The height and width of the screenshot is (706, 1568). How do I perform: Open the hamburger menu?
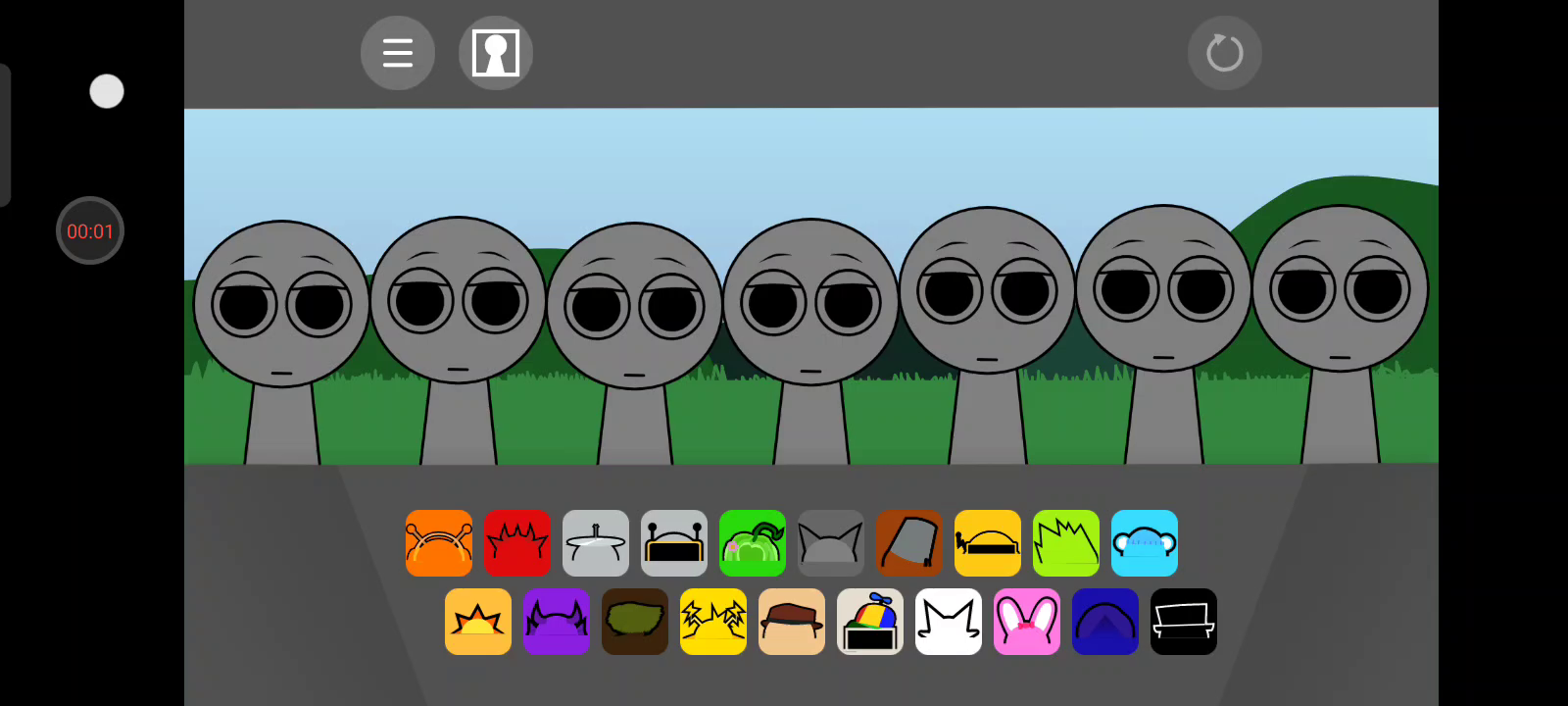[x=397, y=53]
